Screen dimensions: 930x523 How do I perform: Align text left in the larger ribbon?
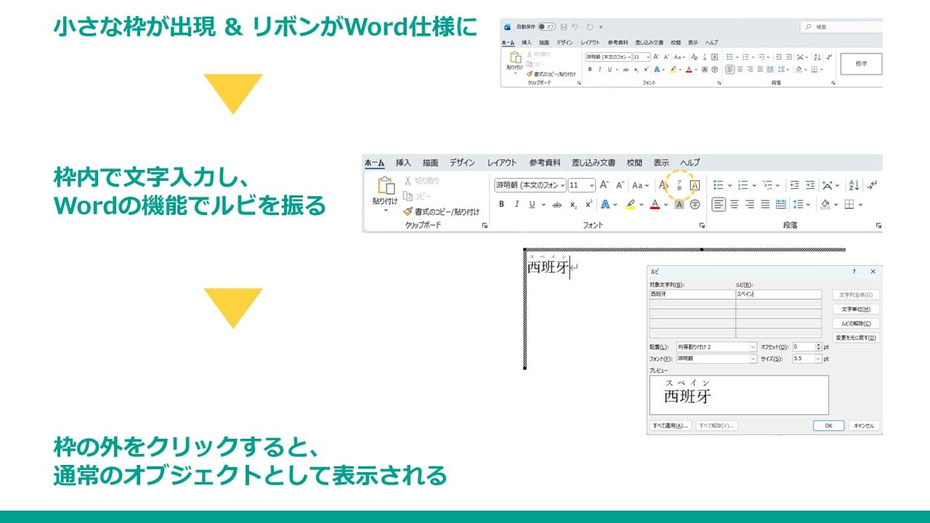coord(718,205)
